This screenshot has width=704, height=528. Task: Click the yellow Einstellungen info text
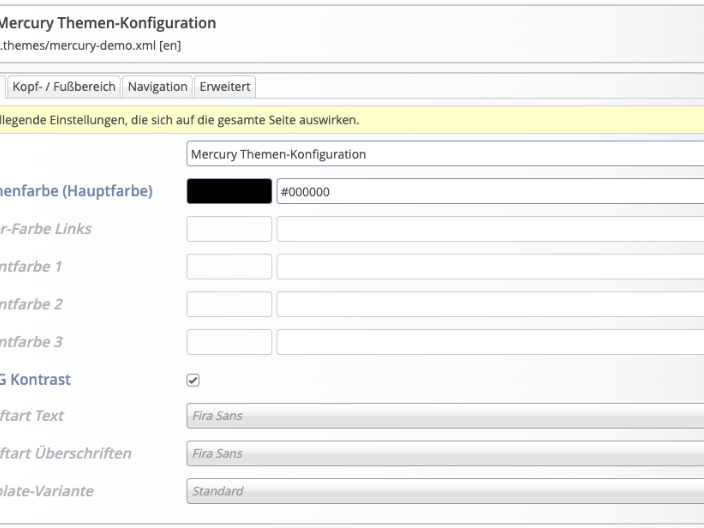coord(180,120)
